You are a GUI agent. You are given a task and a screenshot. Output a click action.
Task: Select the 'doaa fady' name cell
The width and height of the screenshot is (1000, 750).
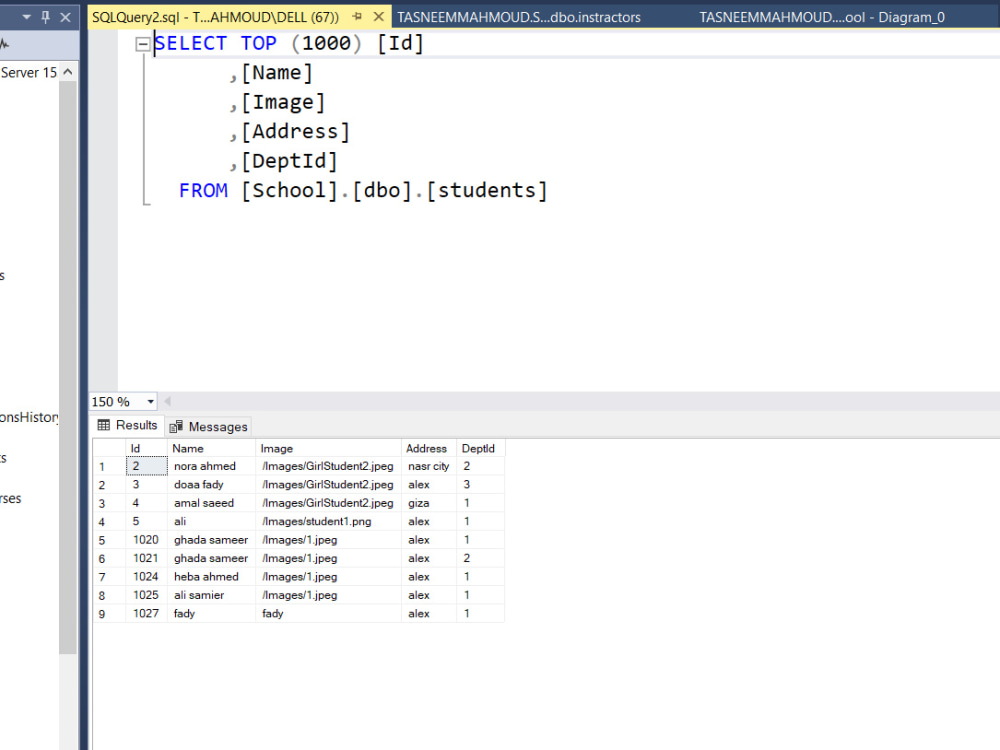(211, 485)
